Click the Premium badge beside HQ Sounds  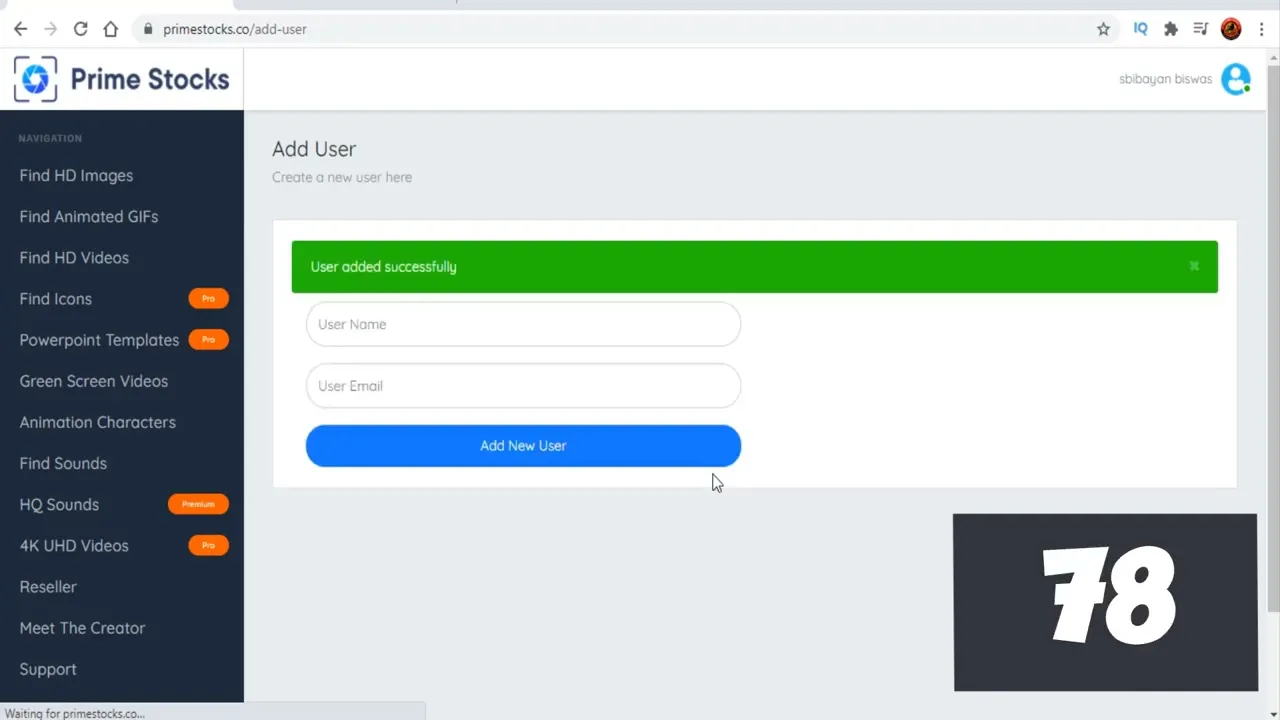tap(198, 504)
